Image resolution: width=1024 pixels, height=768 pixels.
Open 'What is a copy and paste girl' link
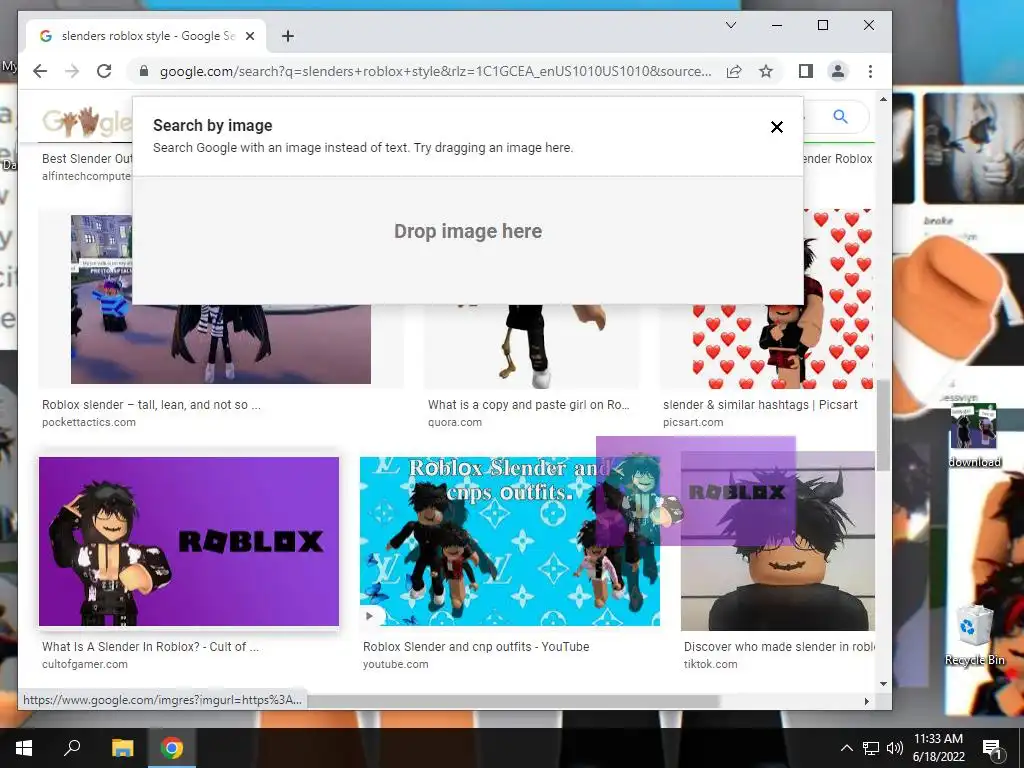(x=528, y=405)
